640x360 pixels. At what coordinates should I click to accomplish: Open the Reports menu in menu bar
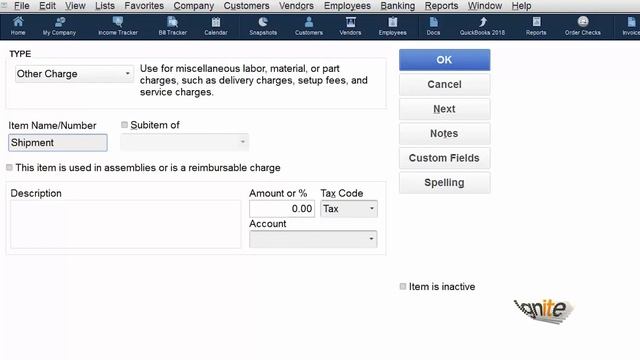coord(441,6)
